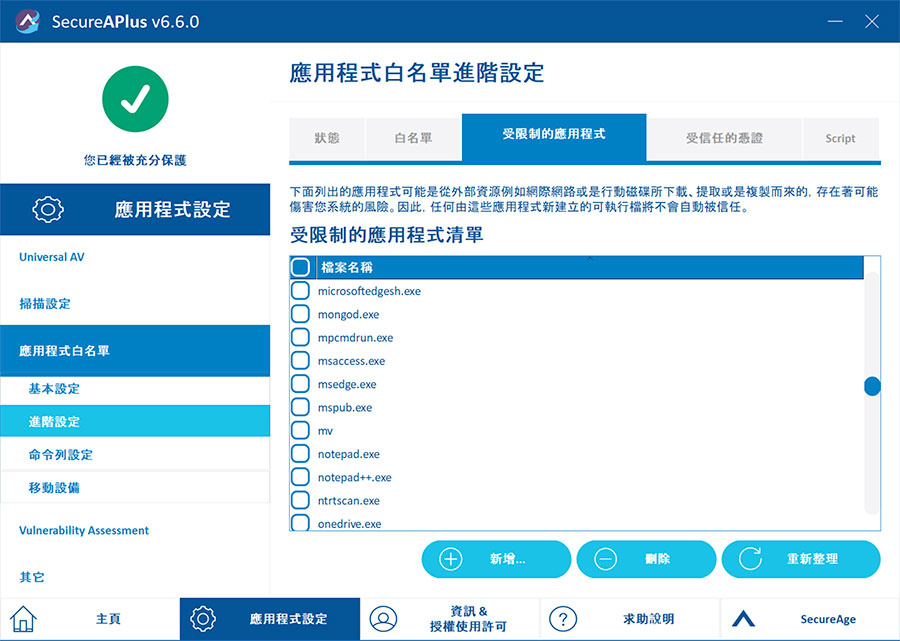This screenshot has width=900, height=641.
Task: Click the minus circle icon on 刪除 button
Action: pos(606,559)
